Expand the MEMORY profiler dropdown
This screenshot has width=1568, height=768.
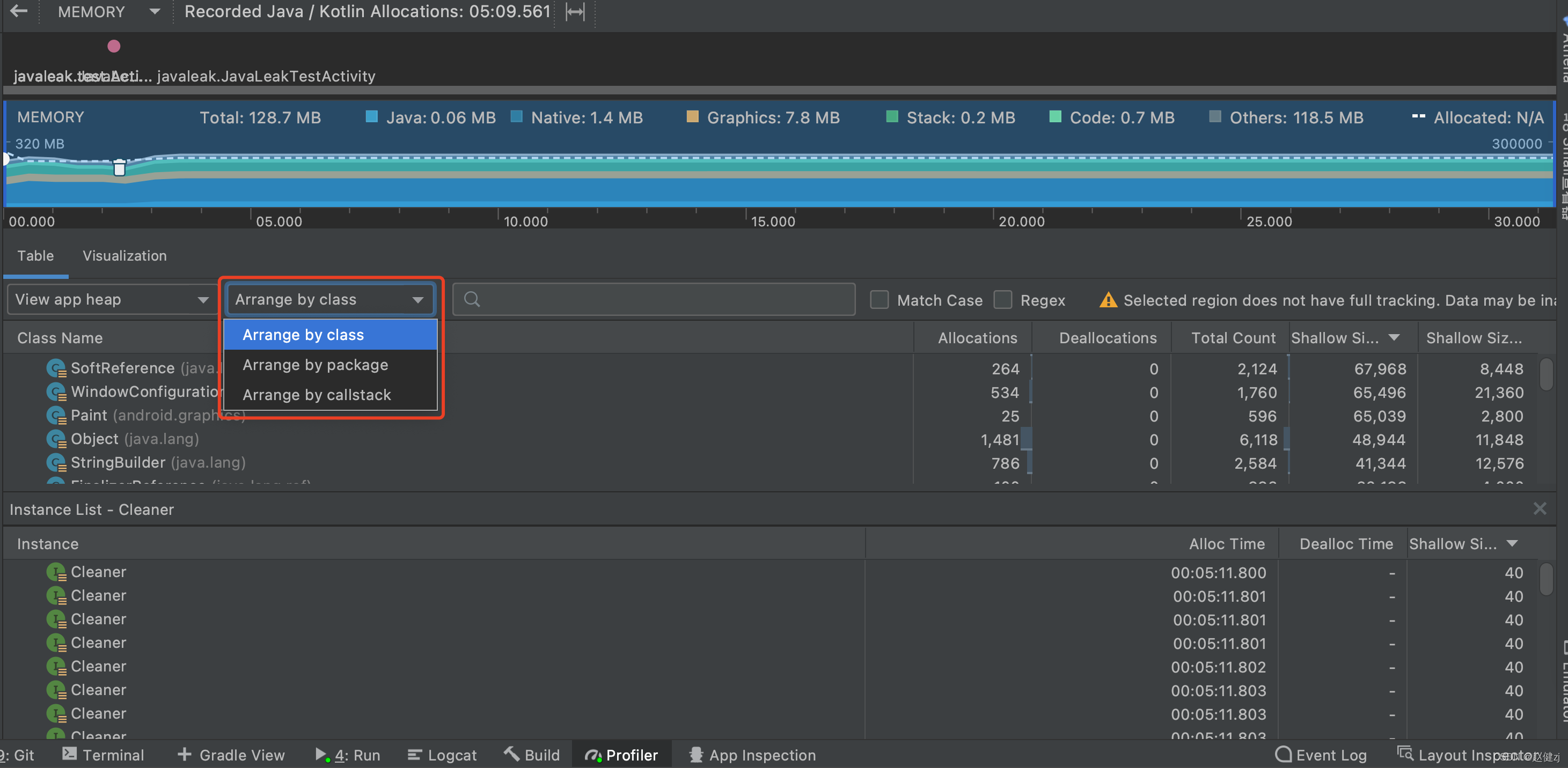pyautogui.click(x=155, y=12)
